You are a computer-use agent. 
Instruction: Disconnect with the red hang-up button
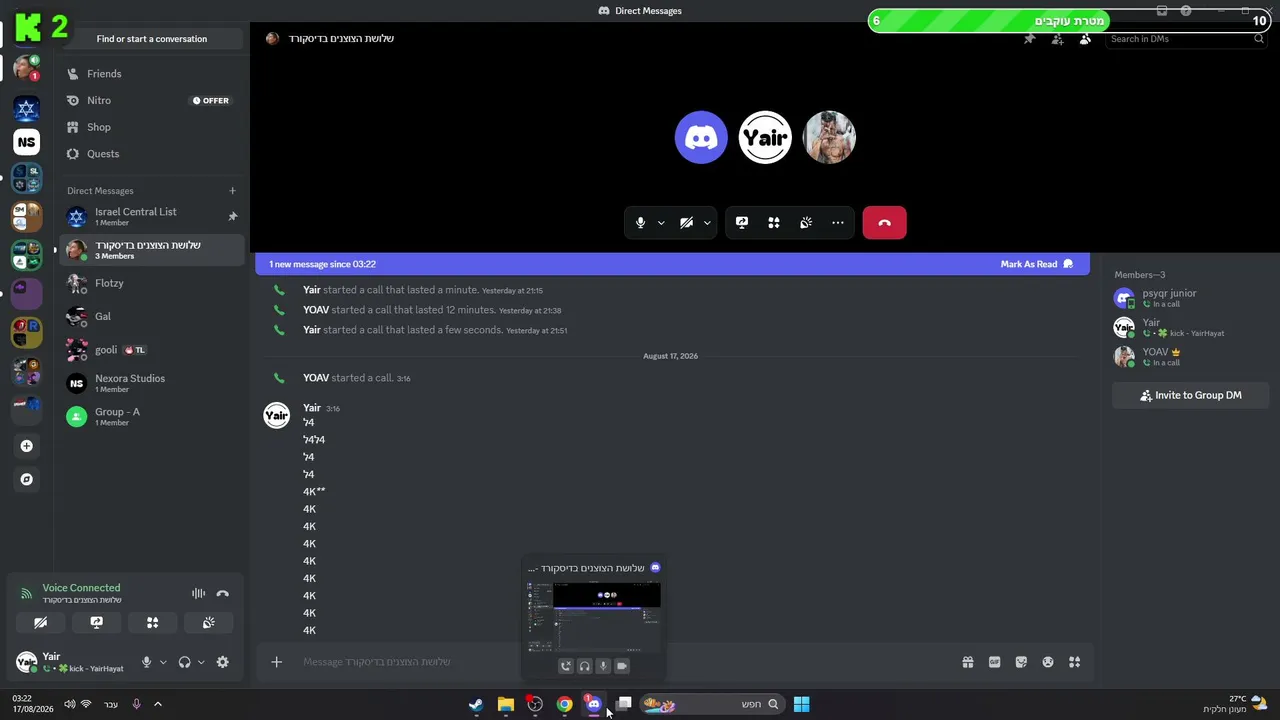point(884,223)
